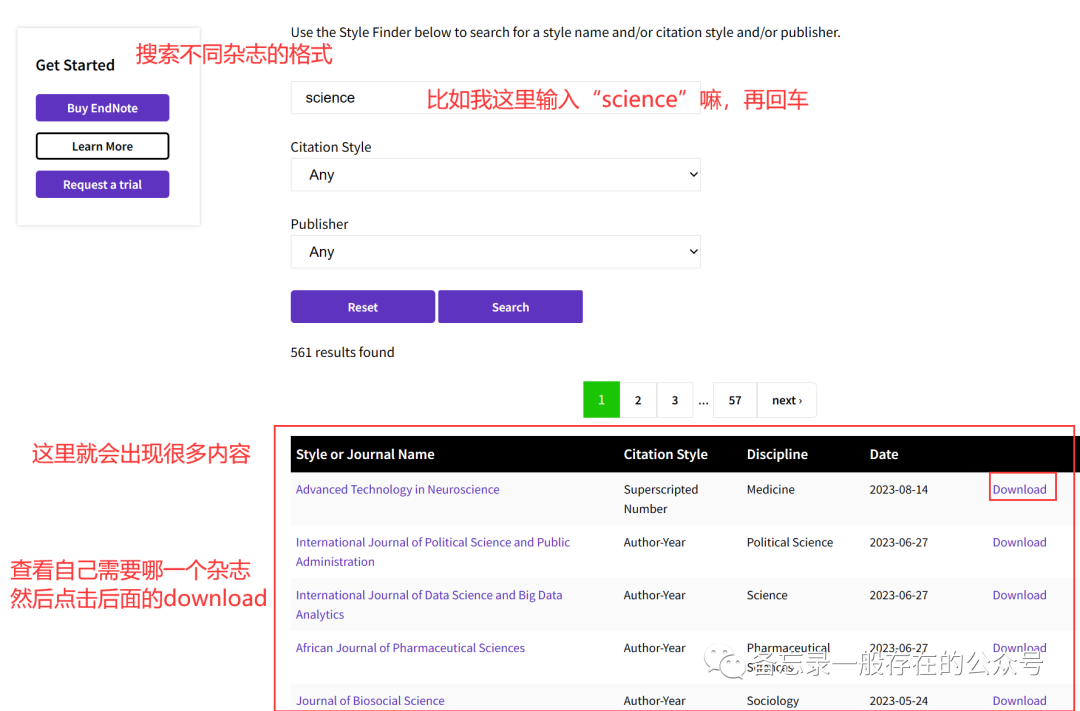The width and height of the screenshot is (1080, 711).
Task: Go to results page 2
Action: pyautogui.click(x=638, y=400)
